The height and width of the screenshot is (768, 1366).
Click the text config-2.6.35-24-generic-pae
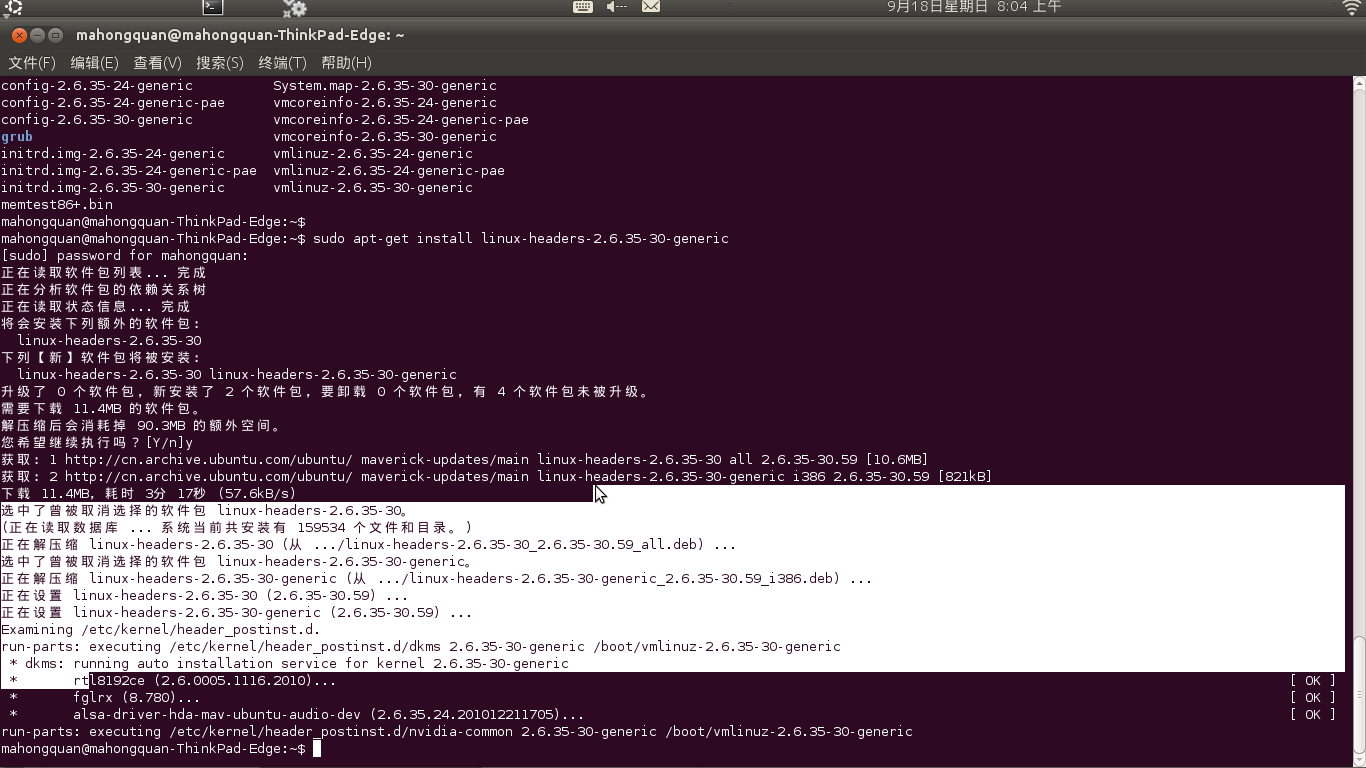[x=113, y=103]
